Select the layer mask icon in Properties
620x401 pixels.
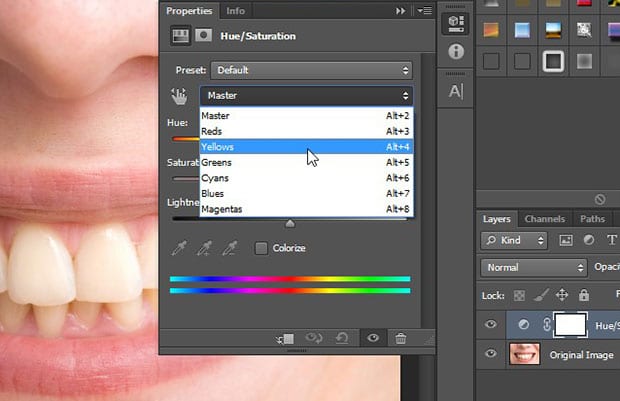pyautogui.click(x=204, y=36)
